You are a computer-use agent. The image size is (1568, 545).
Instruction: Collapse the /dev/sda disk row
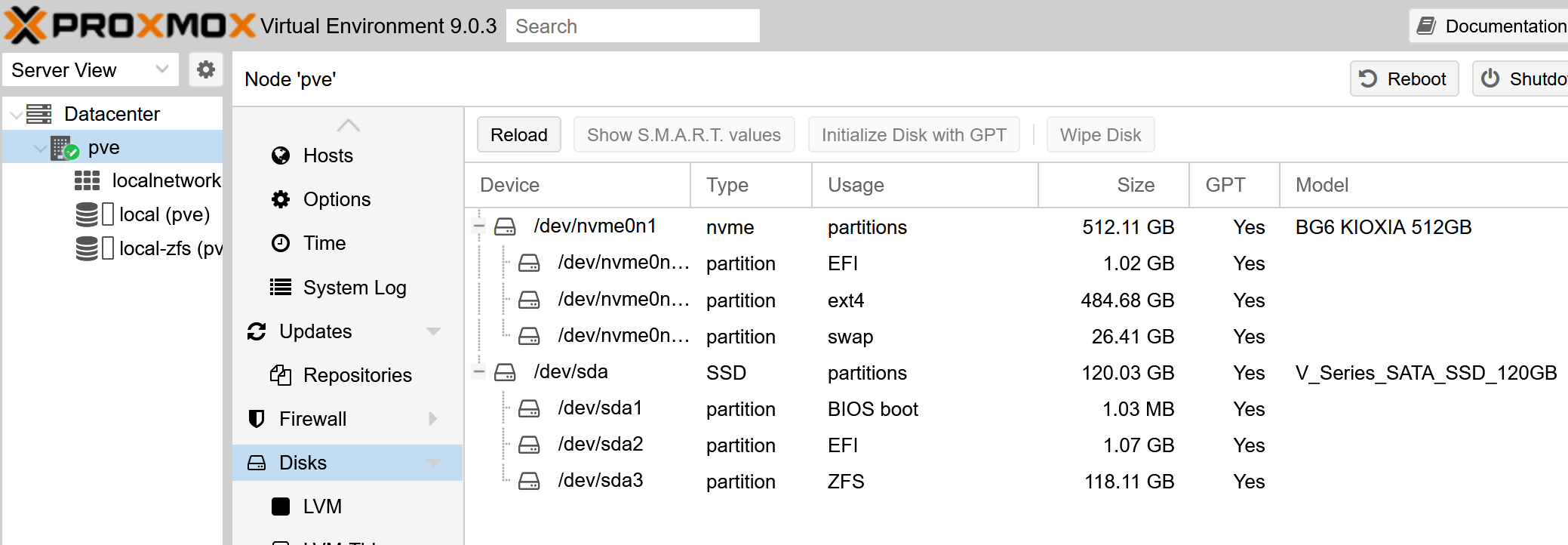click(478, 371)
